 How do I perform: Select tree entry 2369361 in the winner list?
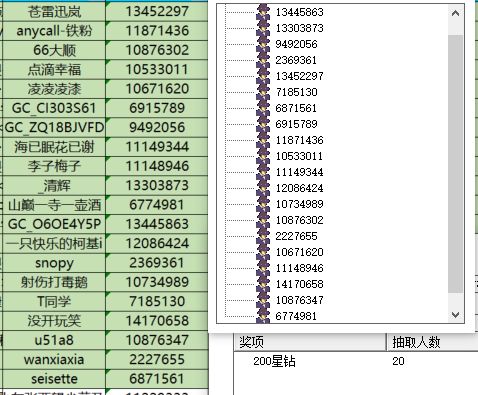296,60
